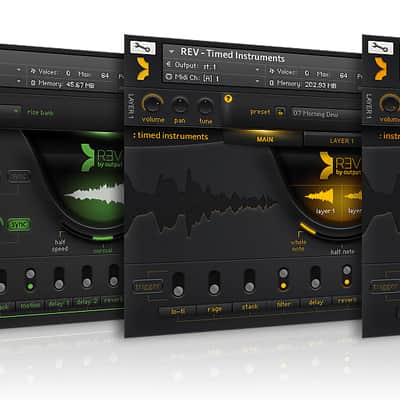Click the yellow REV by Output logo
Image resolution: width=400 pixels, height=400 pixels.
coord(340,166)
